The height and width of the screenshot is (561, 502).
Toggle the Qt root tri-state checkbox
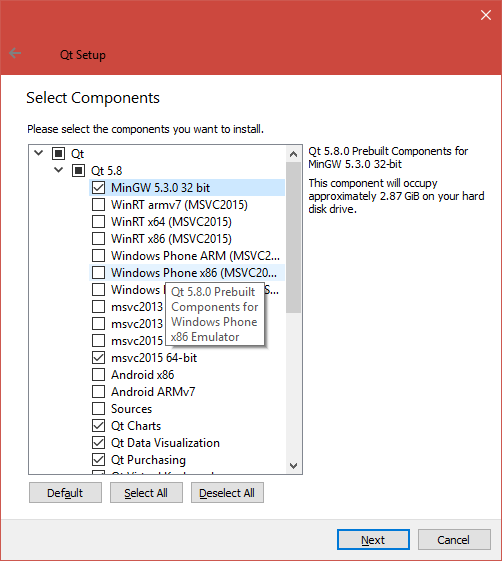click(59, 153)
